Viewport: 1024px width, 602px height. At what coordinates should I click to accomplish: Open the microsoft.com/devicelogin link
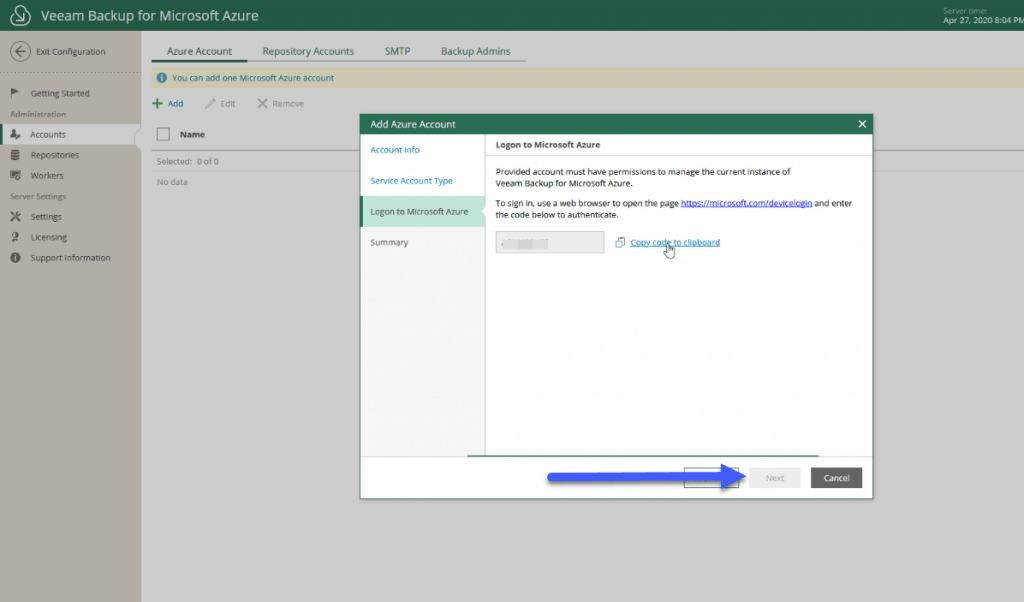coord(746,203)
